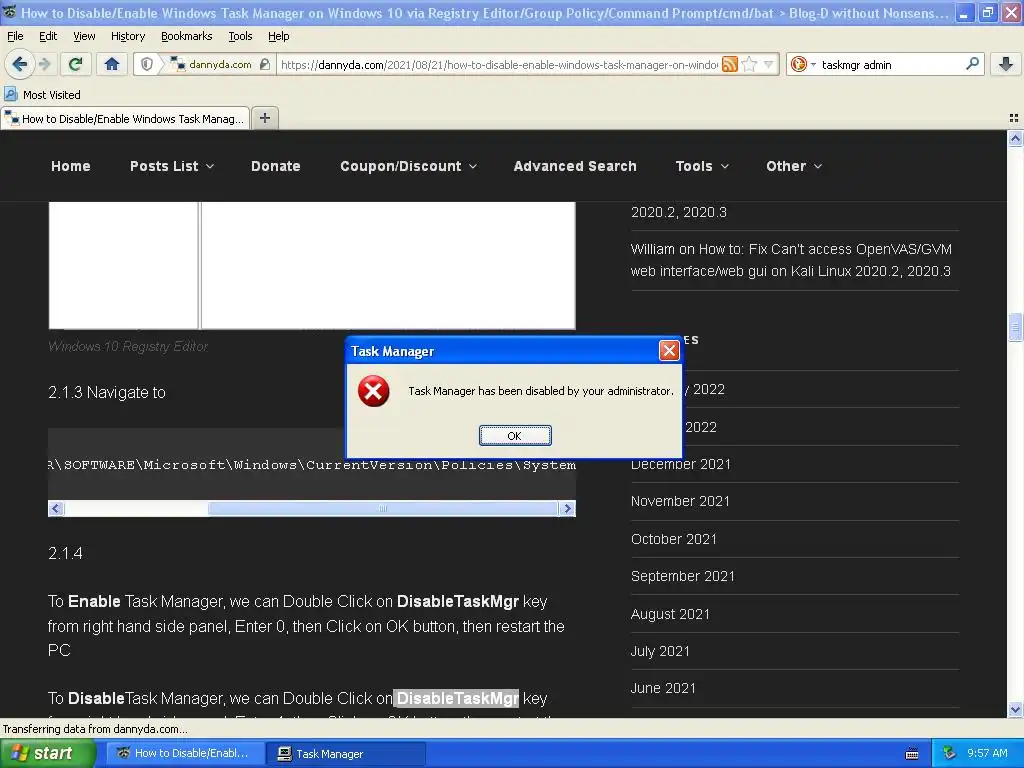The width and height of the screenshot is (1024, 768).
Task: Click the 9:57 AM system clock
Action: coord(987,753)
